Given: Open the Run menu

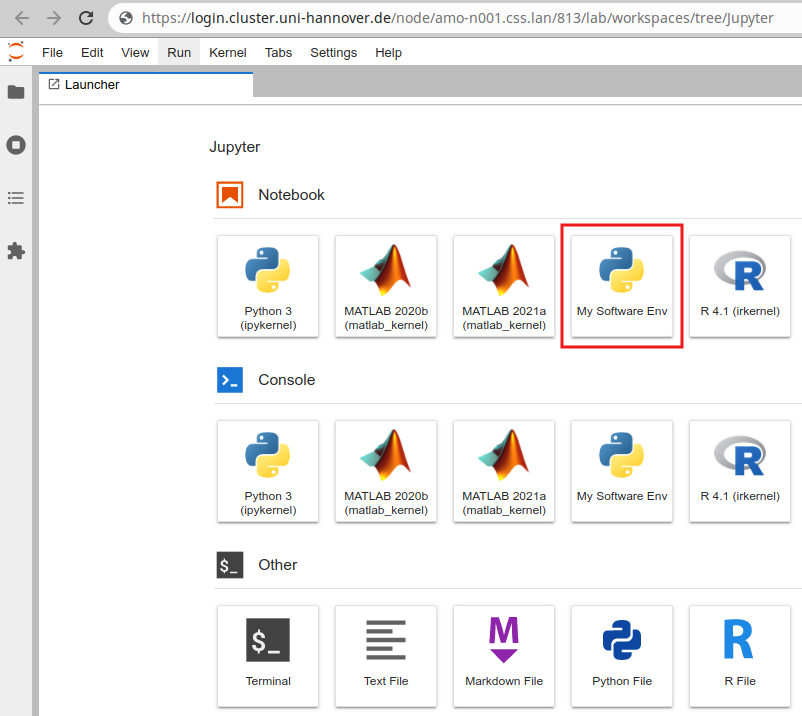Looking at the screenshot, I should [179, 53].
